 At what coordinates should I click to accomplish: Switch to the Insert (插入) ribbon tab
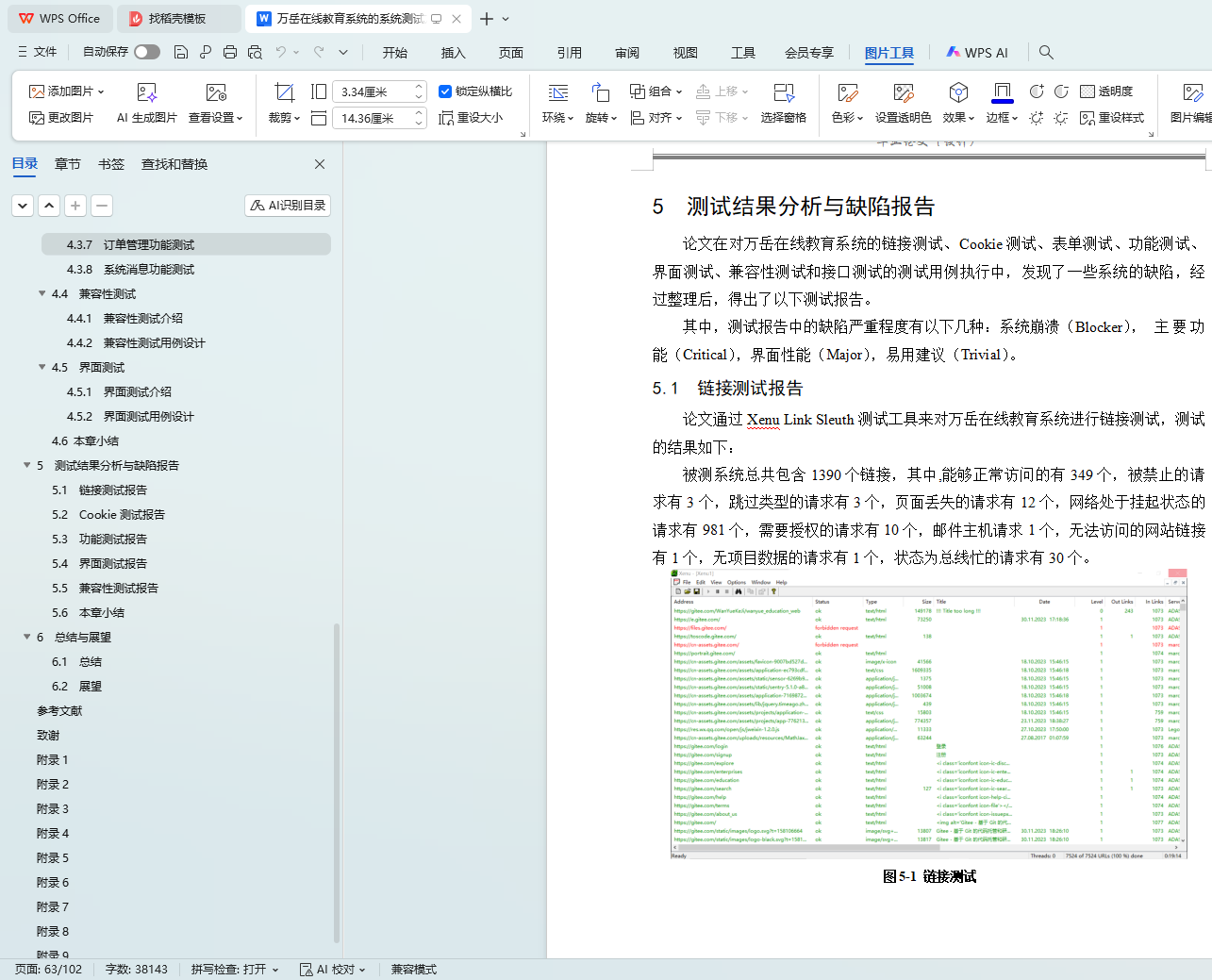pos(453,53)
